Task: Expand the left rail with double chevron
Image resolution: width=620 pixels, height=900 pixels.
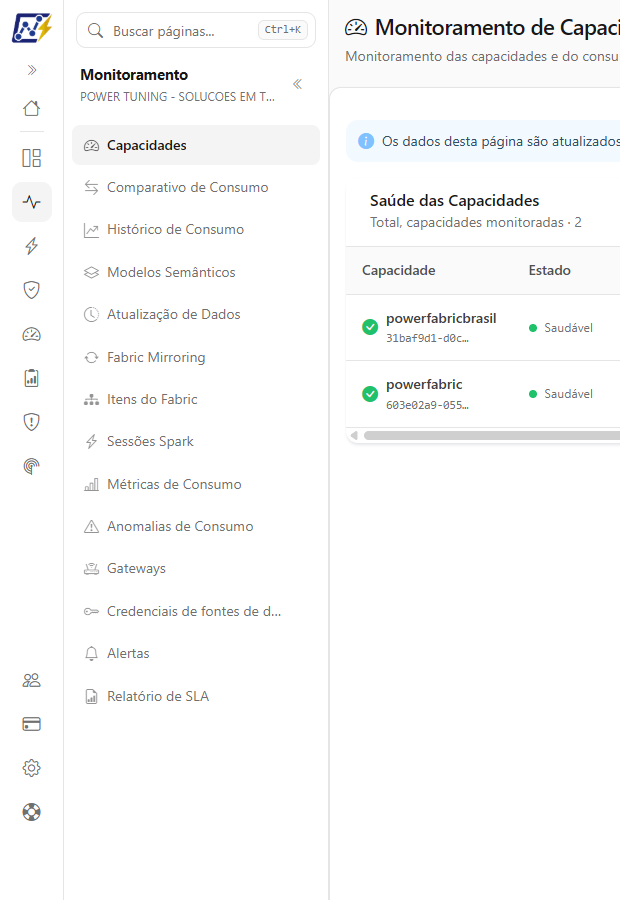Action: pyautogui.click(x=32, y=70)
